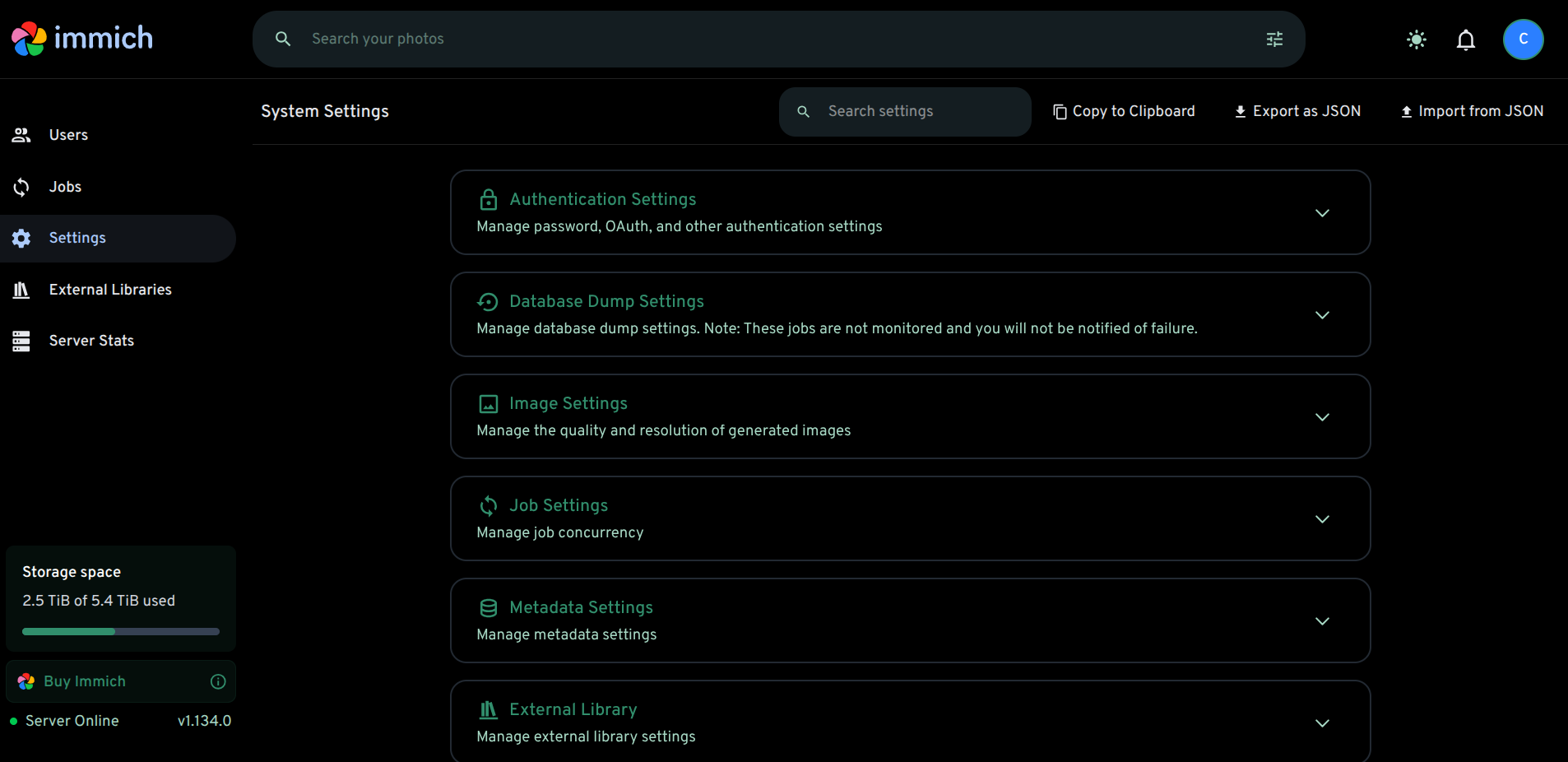Click the Buy Immich info icon
This screenshot has height=762, width=1568.
pos(218,681)
